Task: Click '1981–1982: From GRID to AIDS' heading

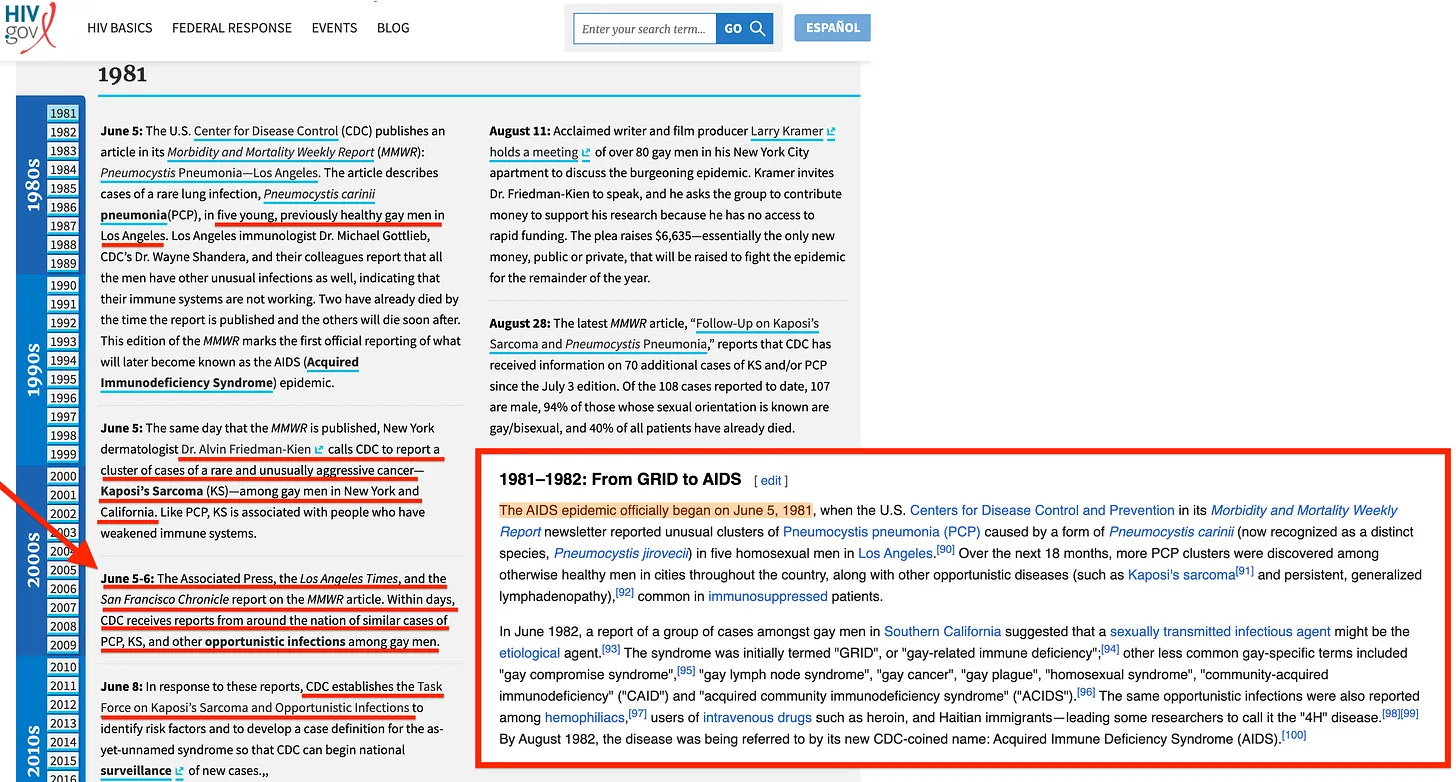Action: coord(620,480)
